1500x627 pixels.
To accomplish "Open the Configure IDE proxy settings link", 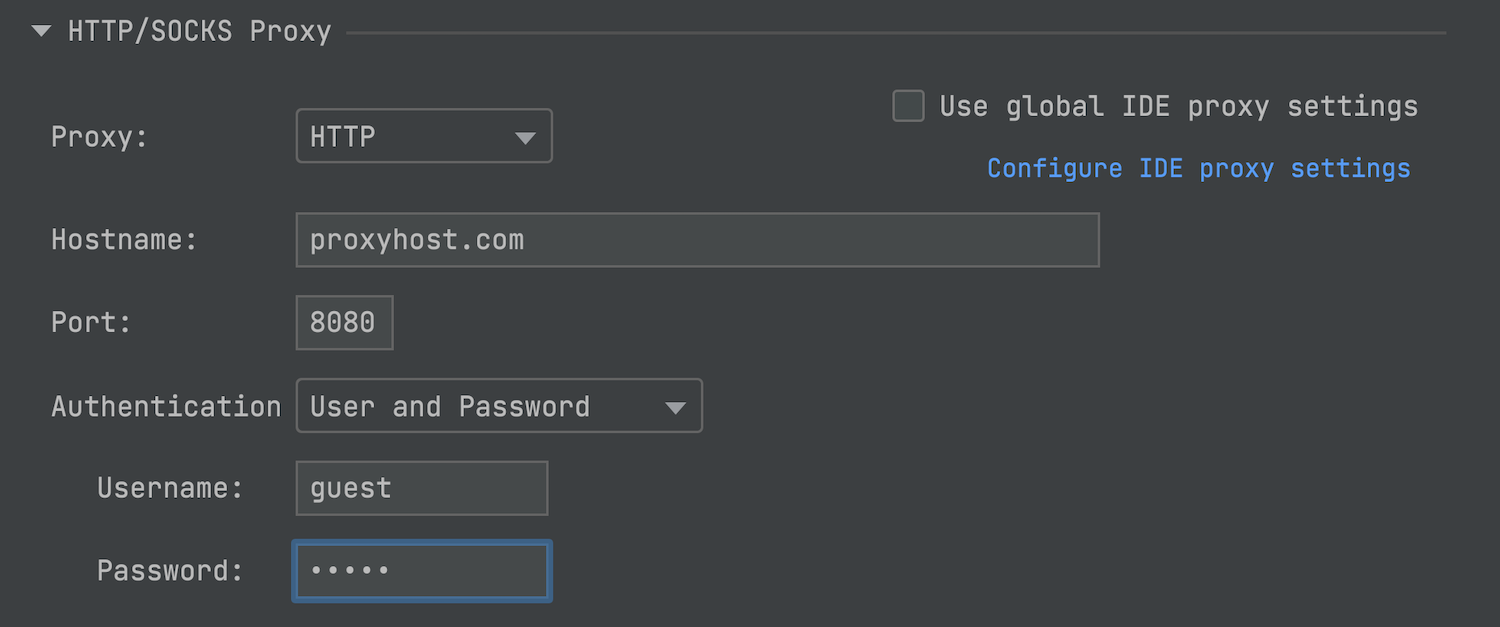I will pyautogui.click(x=1198, y=168).
